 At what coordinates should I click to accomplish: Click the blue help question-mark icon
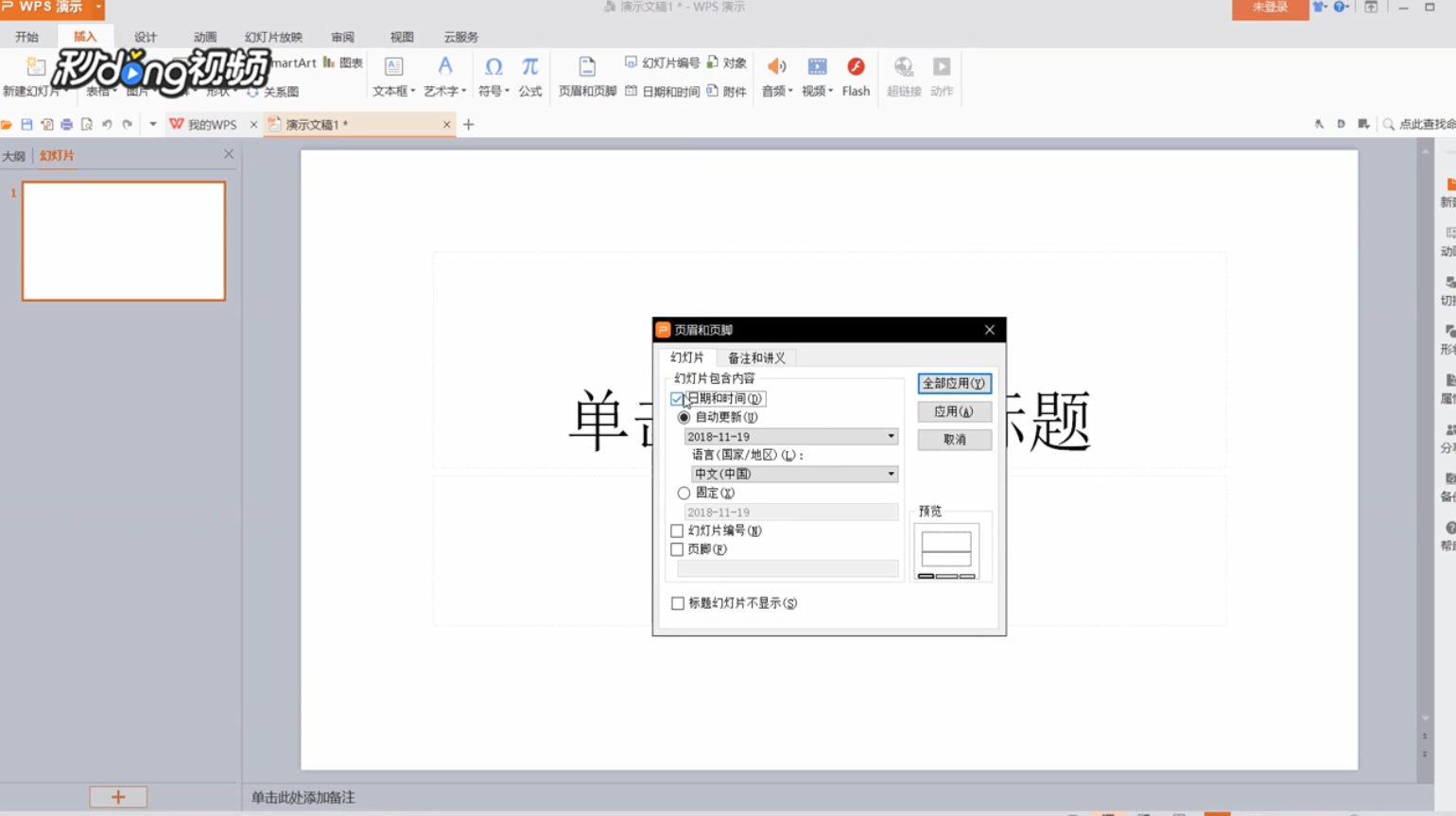click(x=1339, y=7)
